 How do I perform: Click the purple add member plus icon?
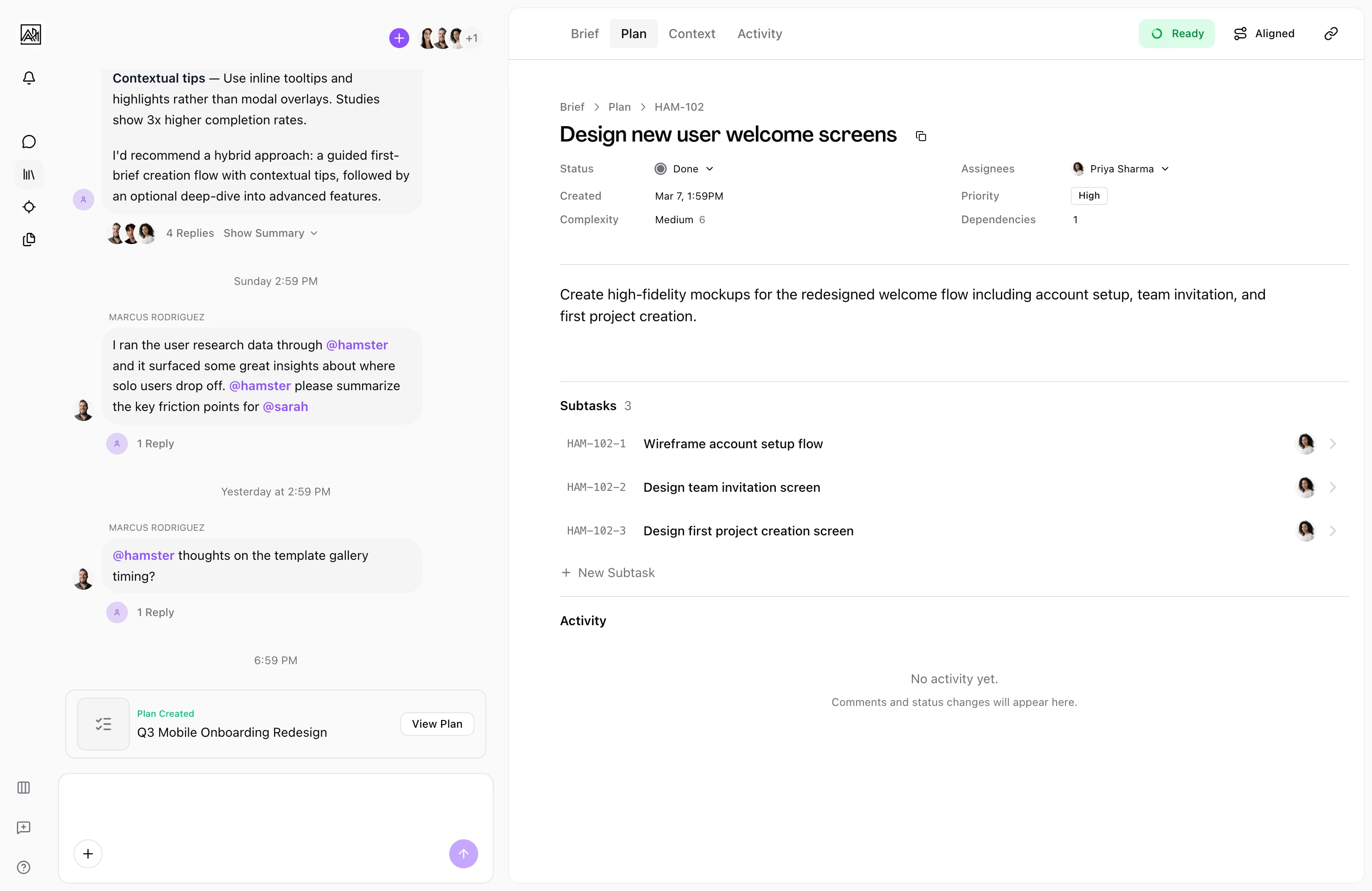[399, 38]
